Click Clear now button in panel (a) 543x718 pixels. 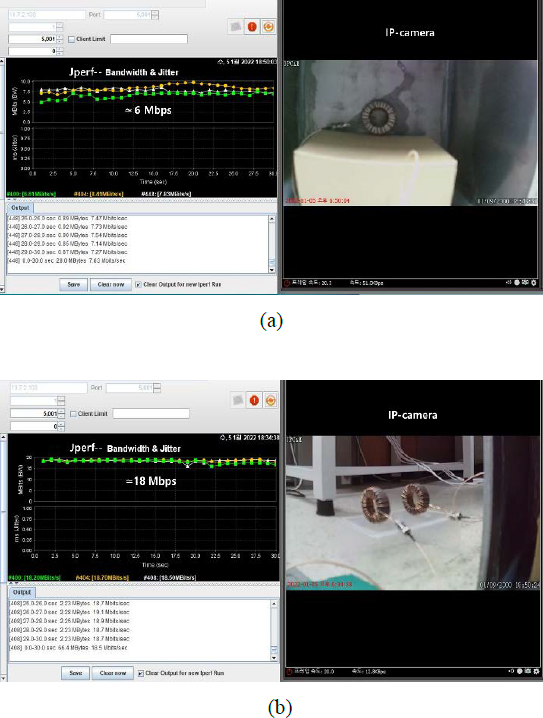[x=111, y=284]
